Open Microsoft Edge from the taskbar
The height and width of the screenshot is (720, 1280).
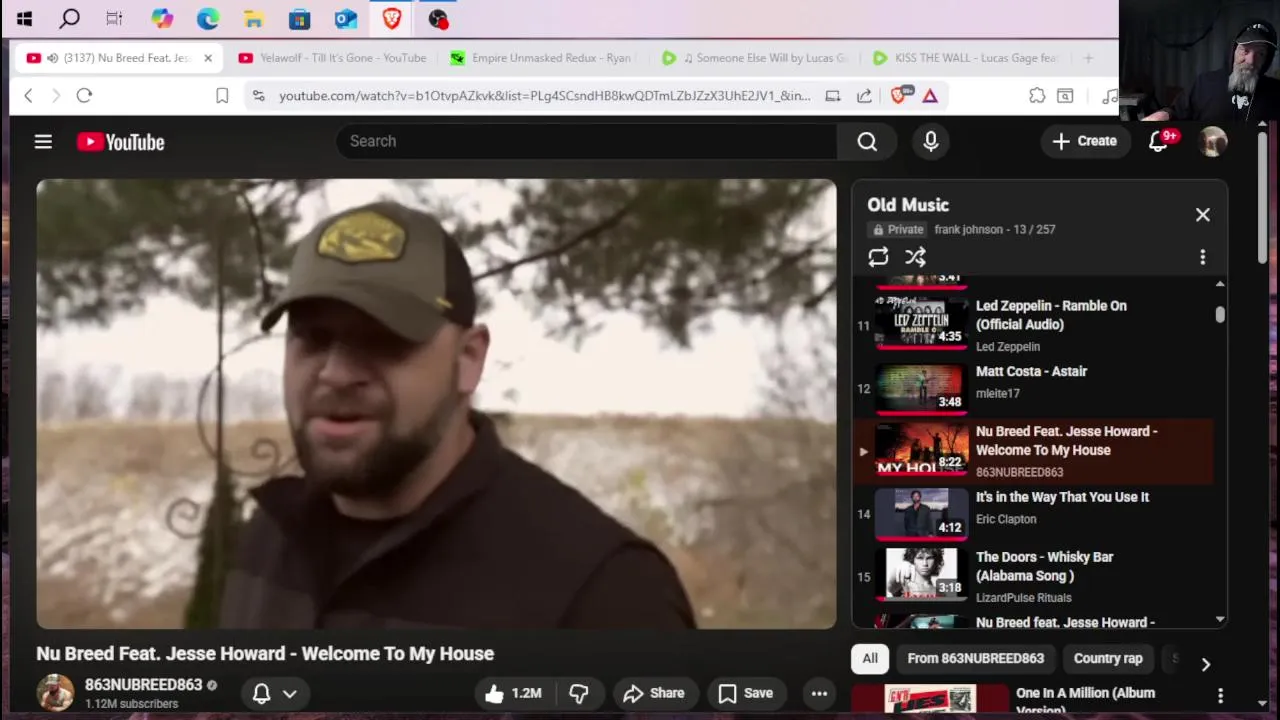[x=208, y=18]
